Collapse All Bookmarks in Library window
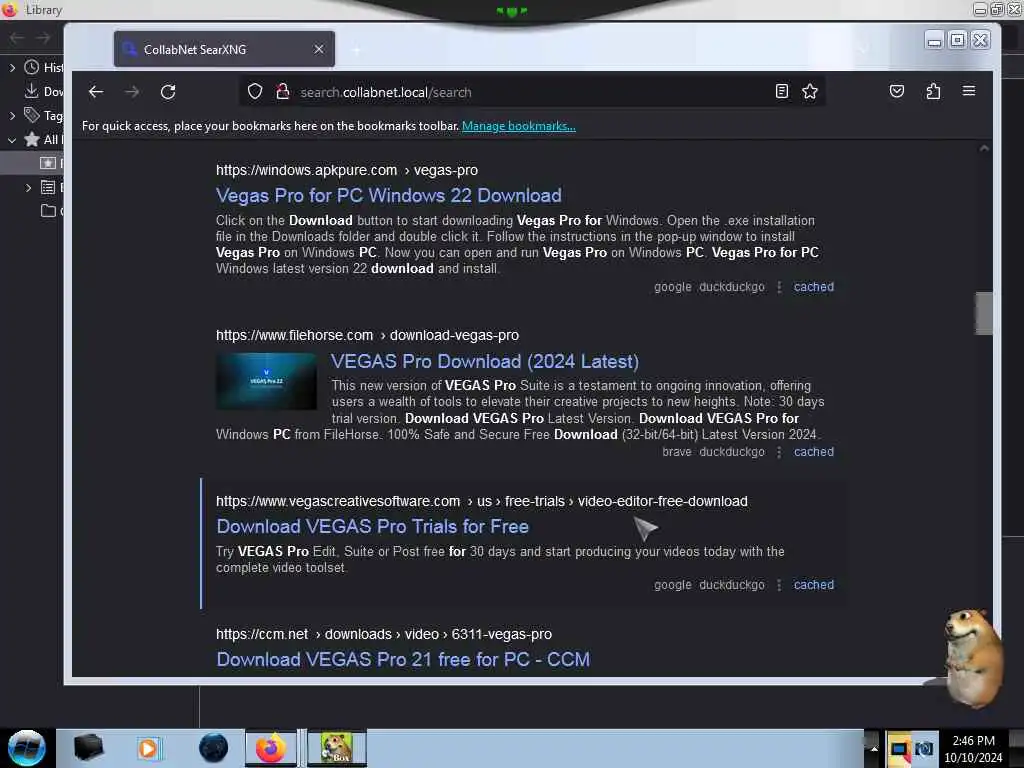This screenshot has width=1024, height=768. click(12, 140)
